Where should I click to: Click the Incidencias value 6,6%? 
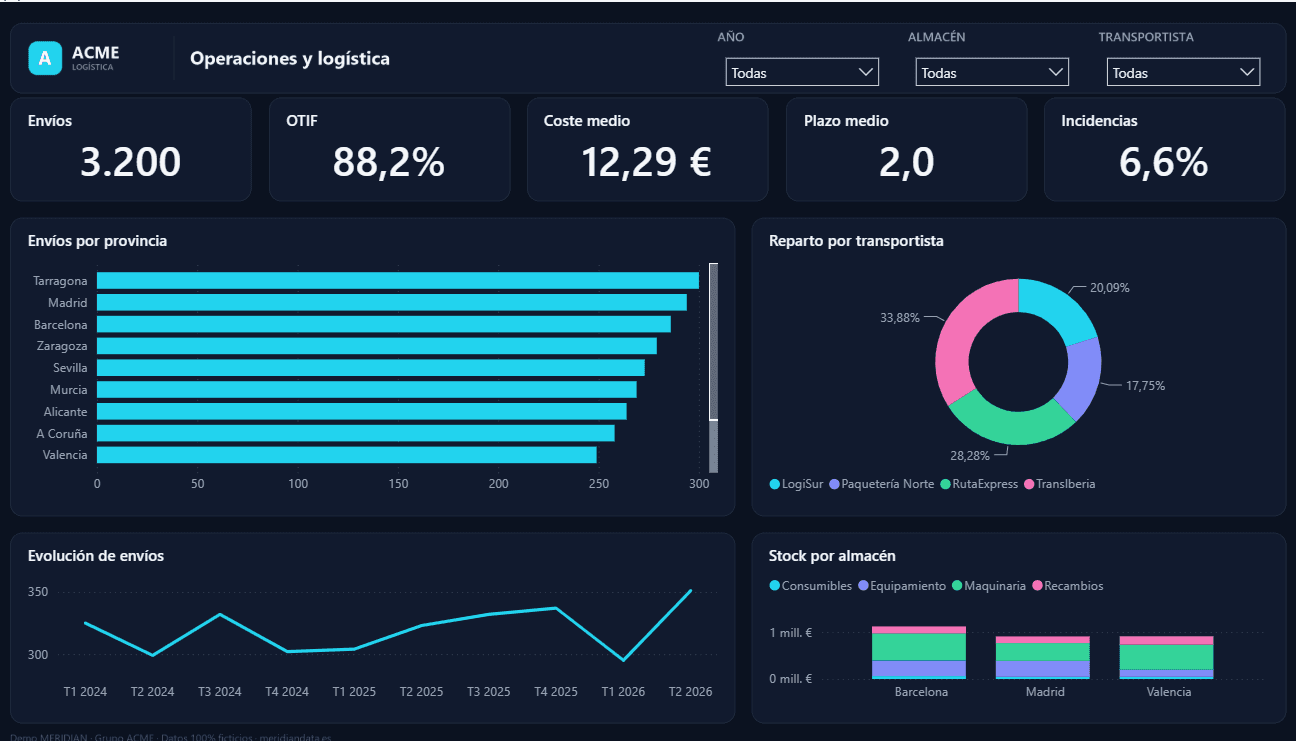pos(1163,162)
